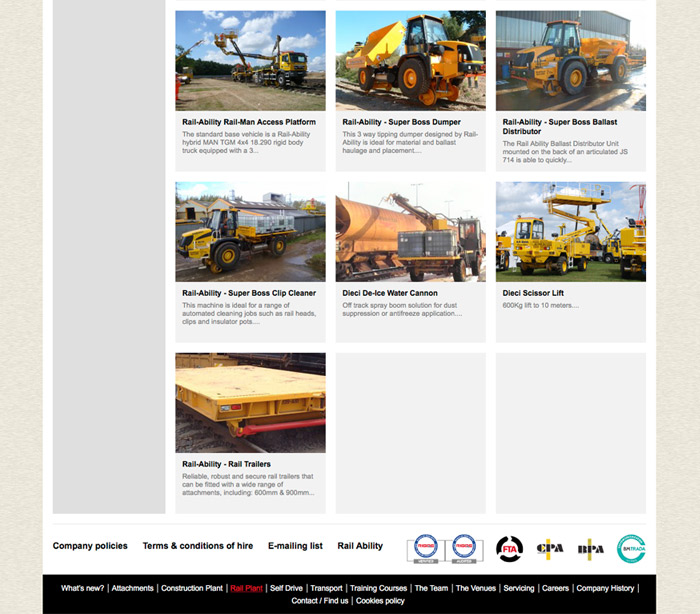Screen dimensions: 700x614
Task: Click the CPA logo
Action: click(550, 549)
